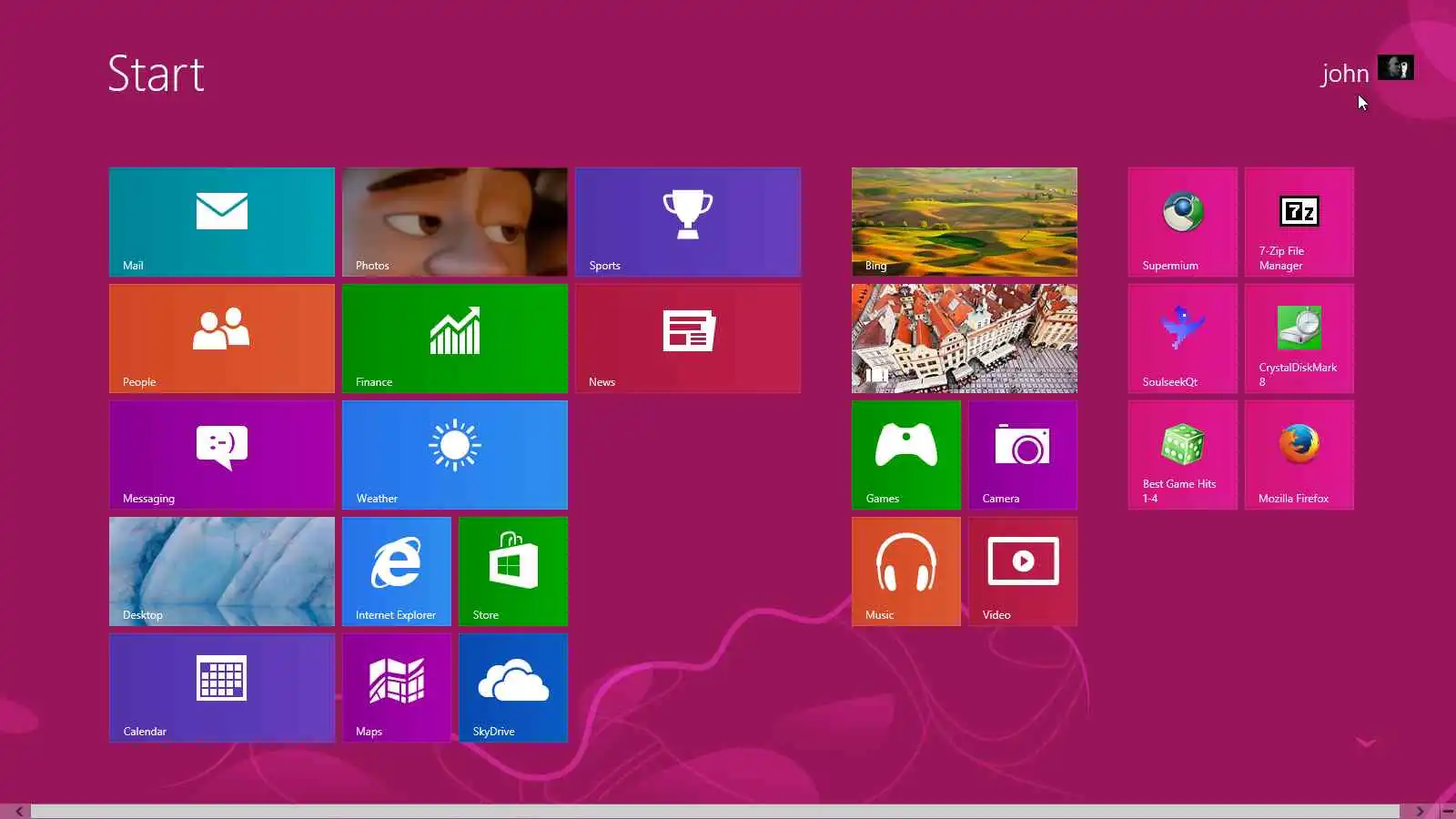The height and width of the screenshot is (819, 1456).
Task: Launch the Music tile
Action: point(906,571)
